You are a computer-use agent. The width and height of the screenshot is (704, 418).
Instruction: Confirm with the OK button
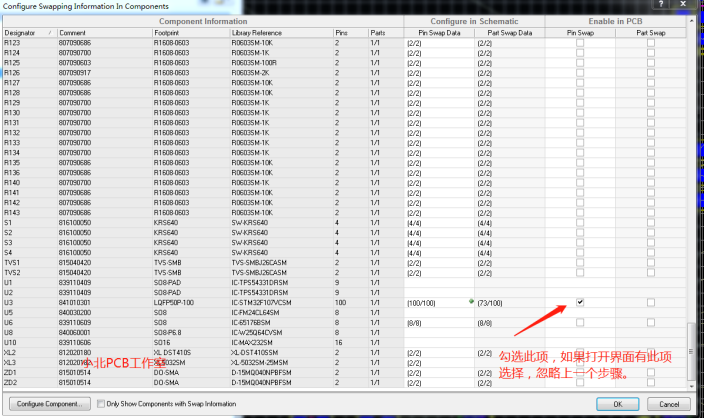coord(618,404)
